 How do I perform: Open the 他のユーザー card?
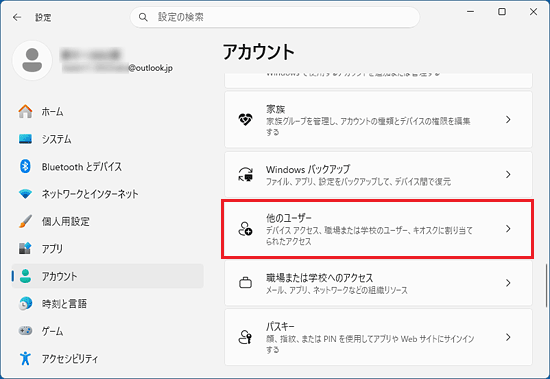click(378, 229)
